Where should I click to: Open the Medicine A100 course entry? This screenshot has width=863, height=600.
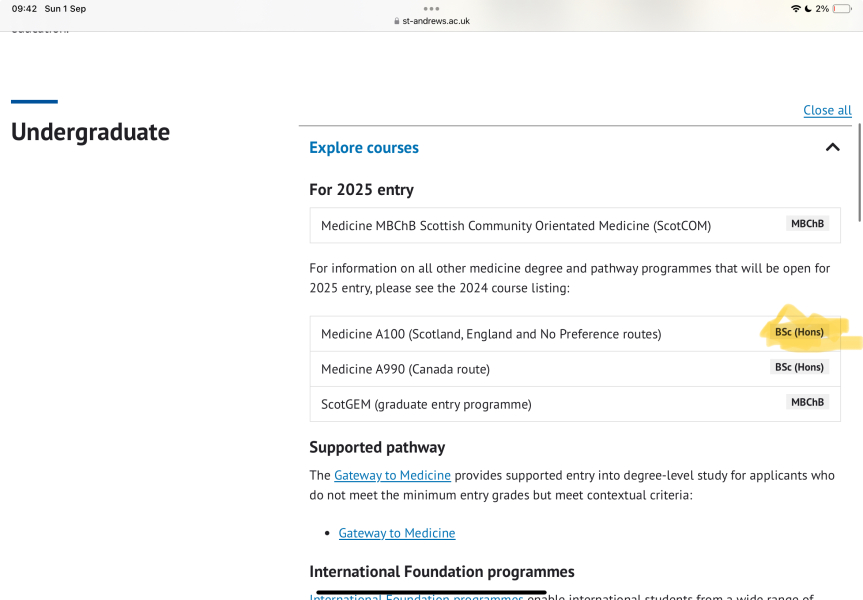pyautogui.click(x=490, y=333)
